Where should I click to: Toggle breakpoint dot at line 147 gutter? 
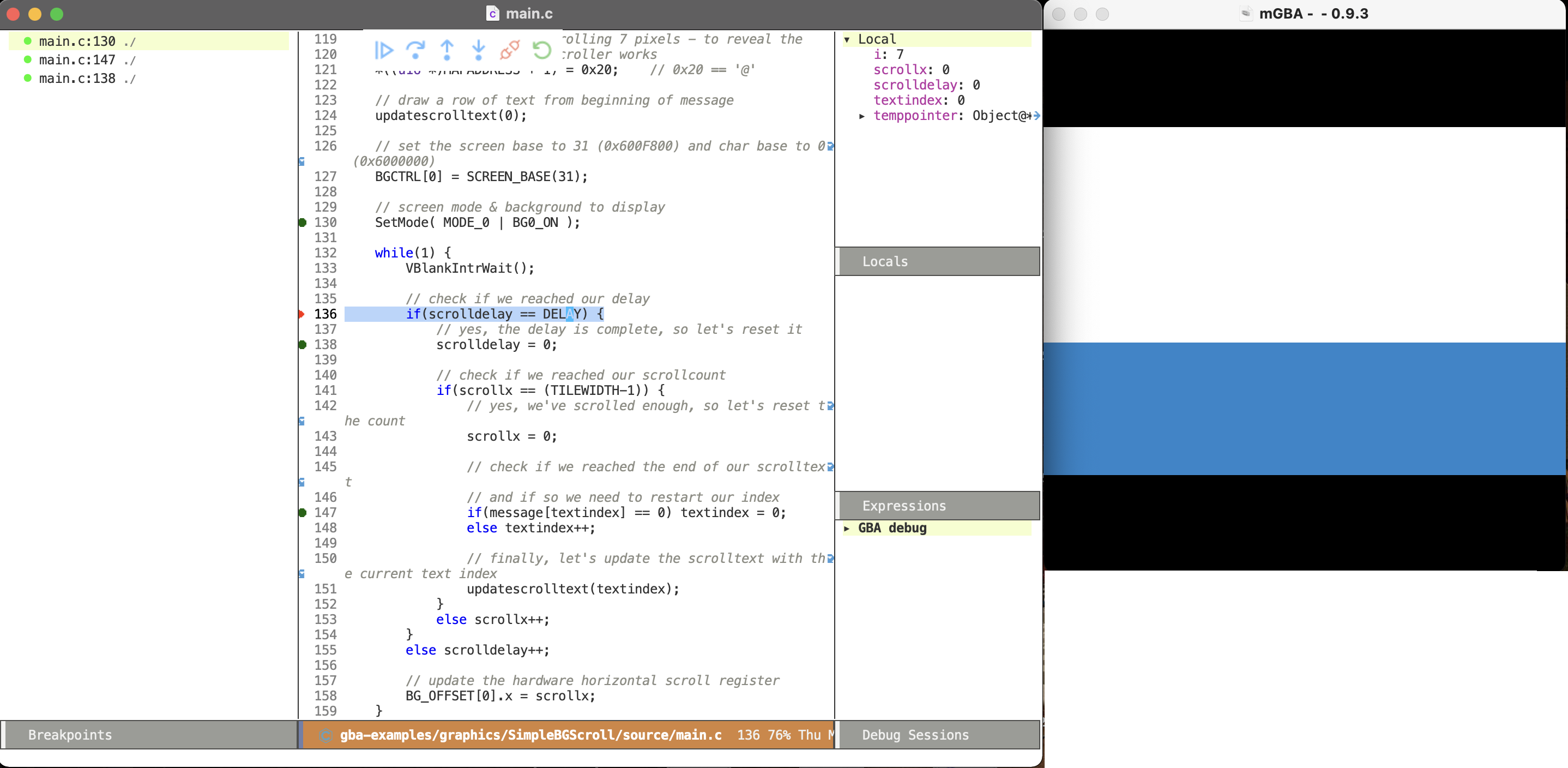coord(303,513)
